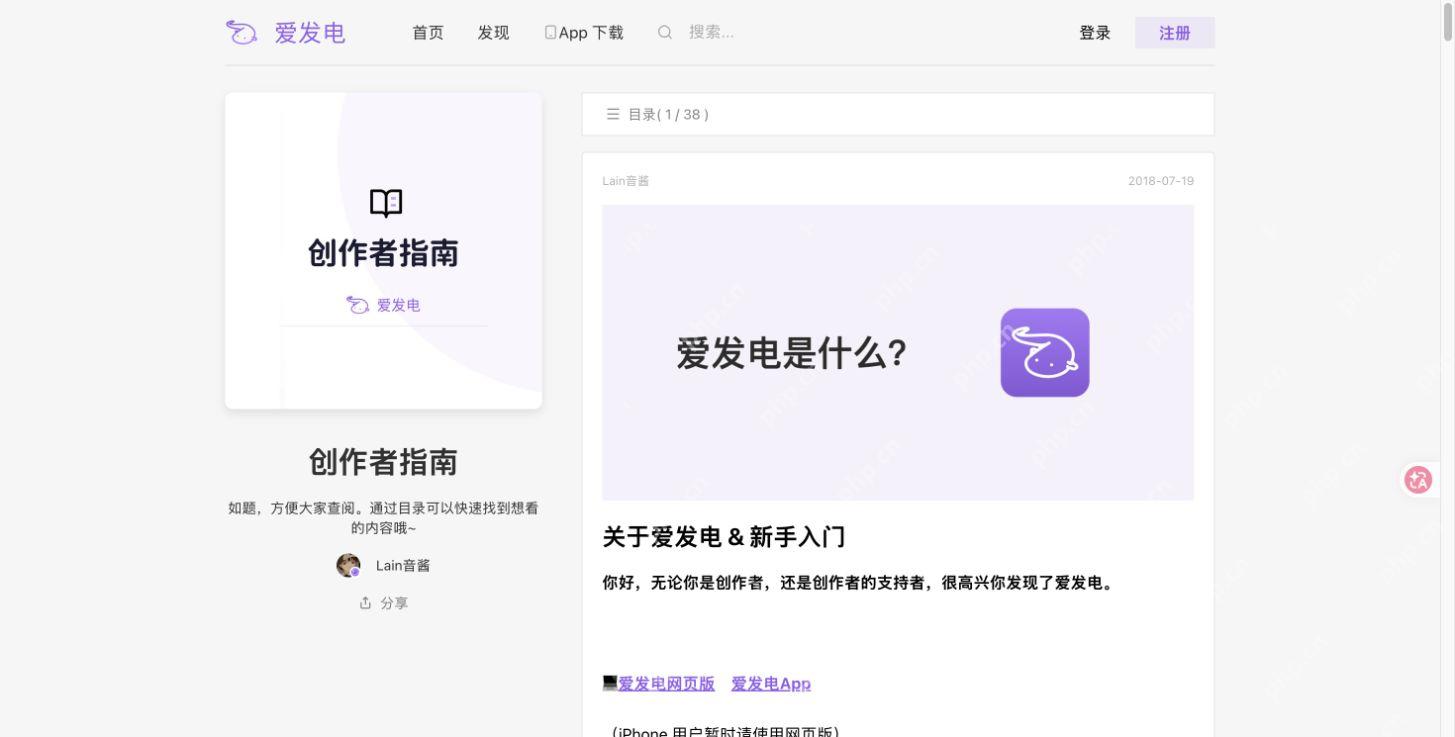The width and height of the screenshot is (1455, 737).
Task: Click the 注册 button
Action: coord(1175,33)
